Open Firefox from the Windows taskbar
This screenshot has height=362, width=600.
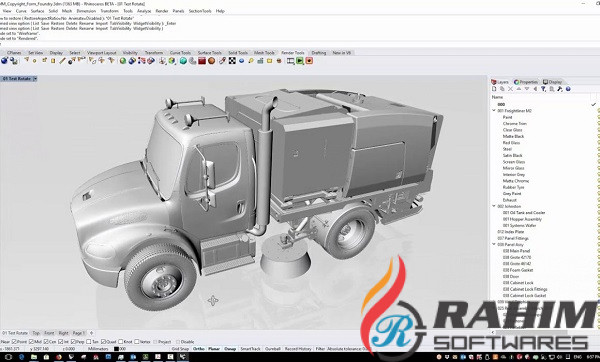pyautogui.click(x=59, y=357)
